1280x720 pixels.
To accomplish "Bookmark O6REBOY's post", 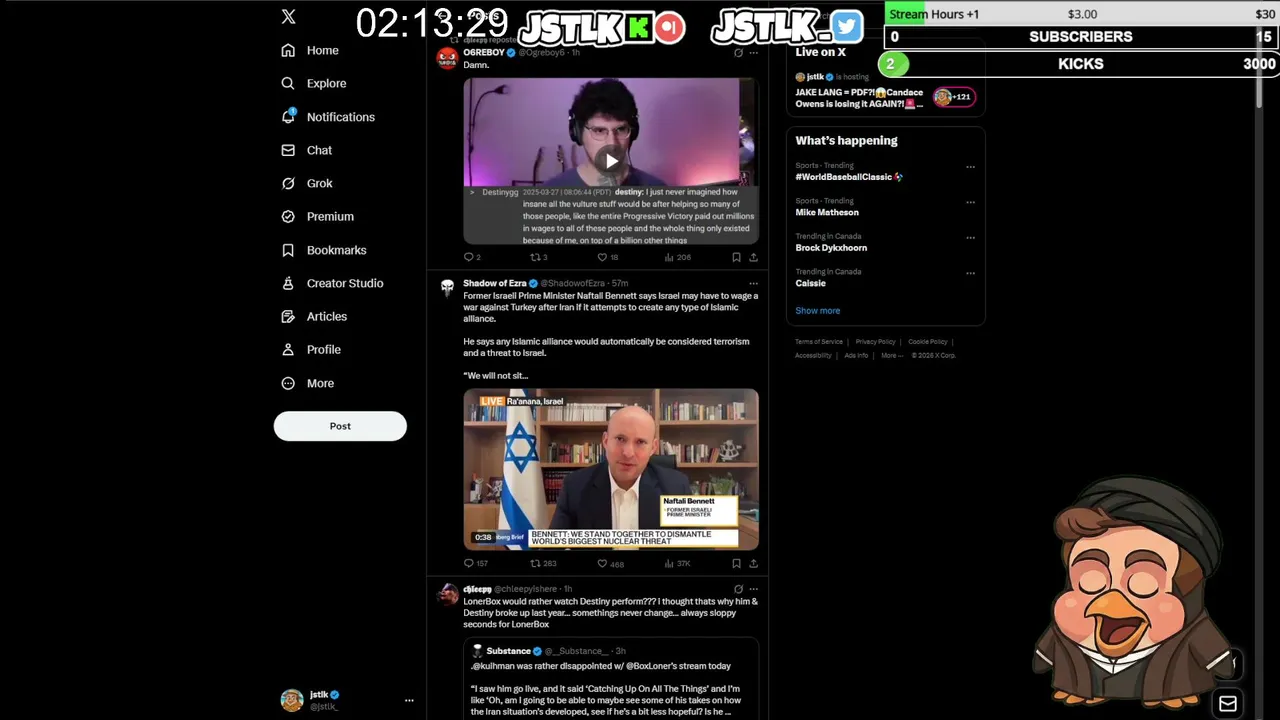I will [736, 257].
